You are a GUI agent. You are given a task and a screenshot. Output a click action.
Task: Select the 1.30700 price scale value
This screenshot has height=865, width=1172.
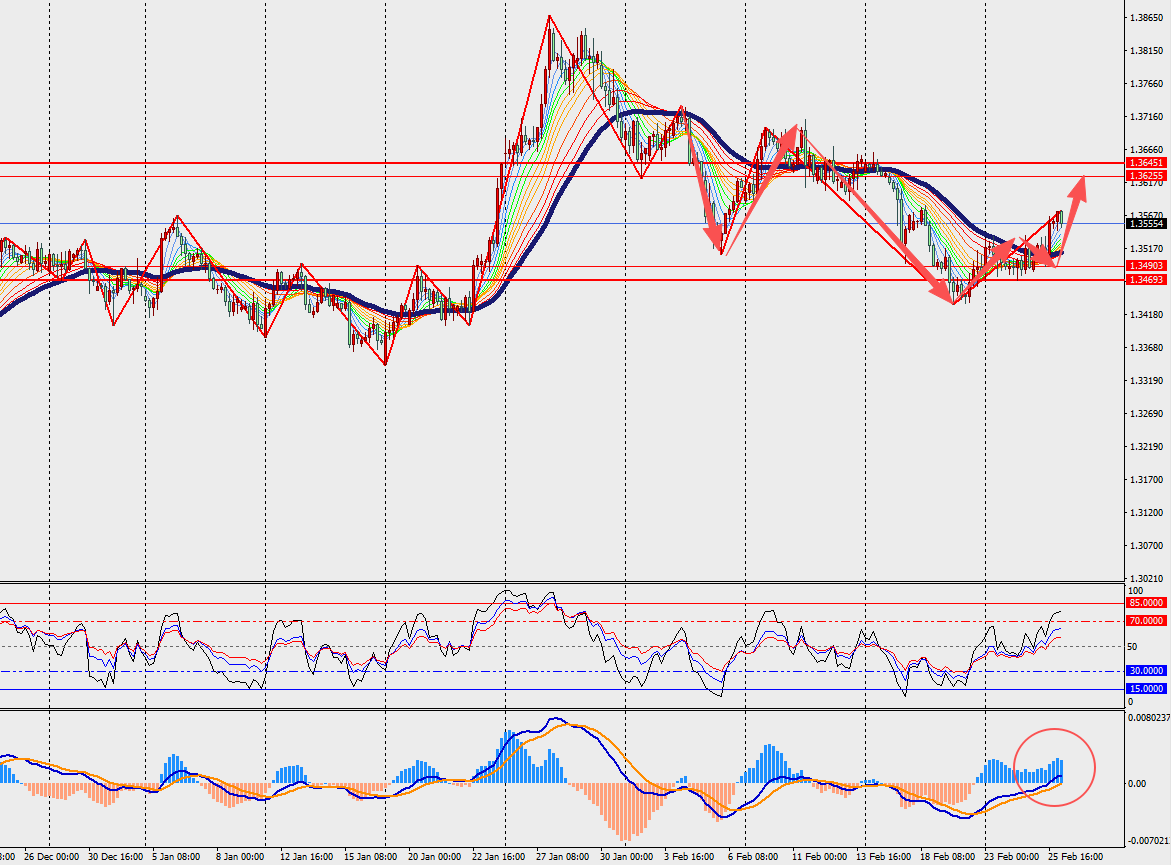coord(1145,546)
